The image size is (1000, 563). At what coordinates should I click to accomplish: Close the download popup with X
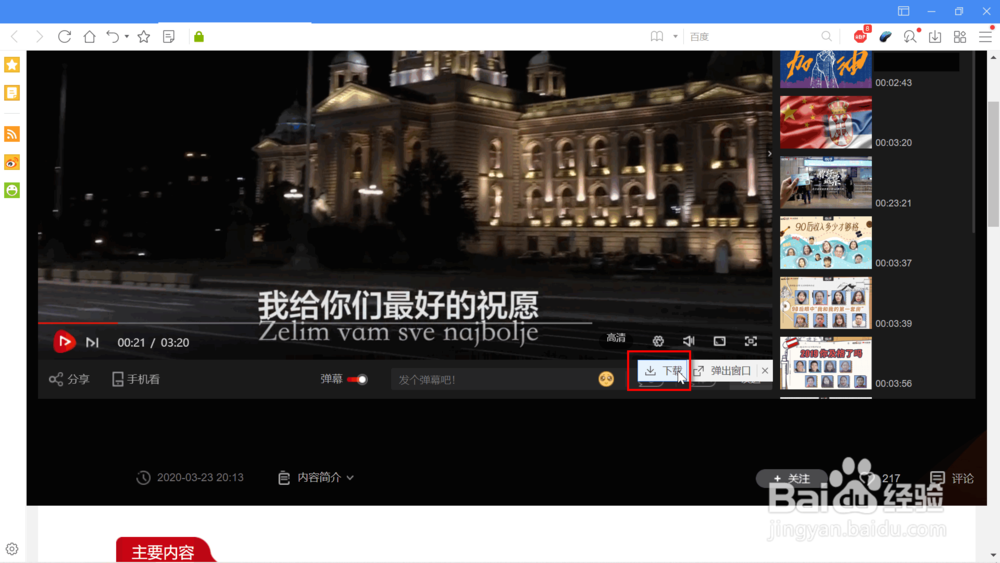pyautogui.click(x=765, y=370)
